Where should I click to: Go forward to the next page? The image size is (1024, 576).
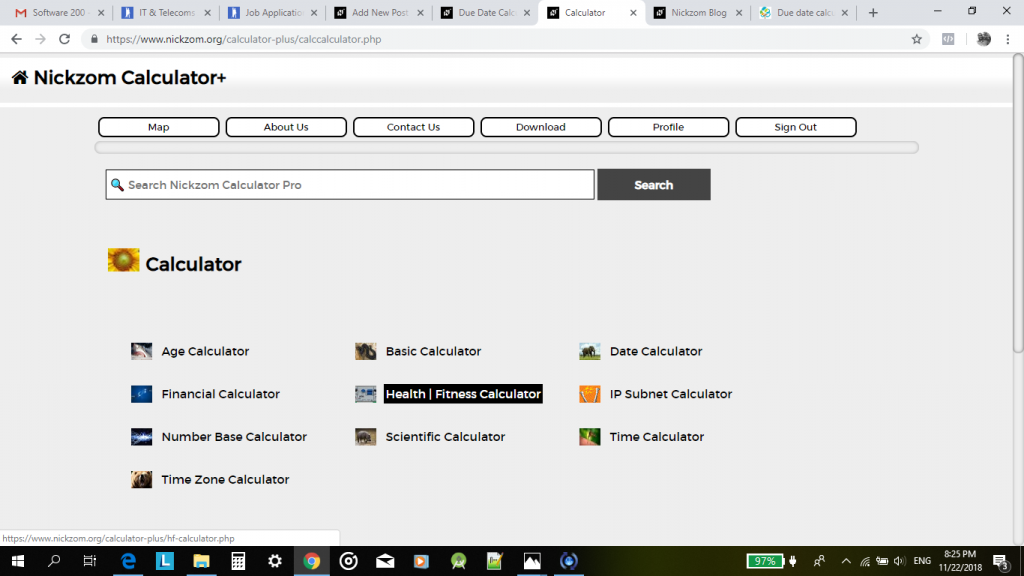click(40, 39)
